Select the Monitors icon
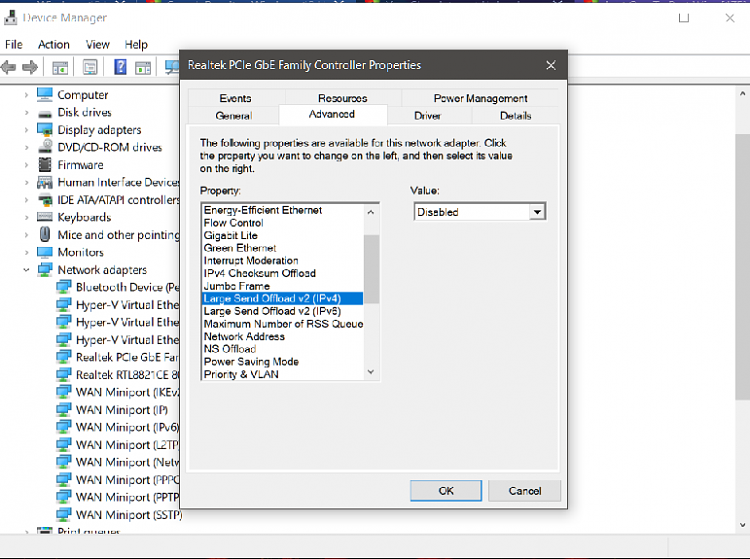 (x=44, y=252)
